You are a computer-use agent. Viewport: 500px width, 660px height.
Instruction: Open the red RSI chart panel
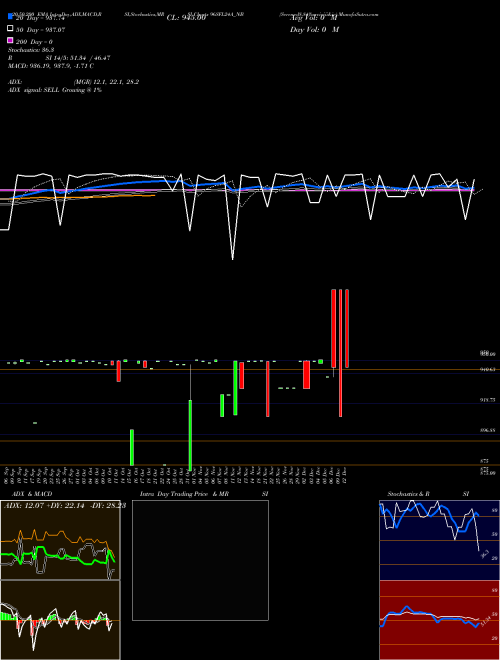pos(439,620)
